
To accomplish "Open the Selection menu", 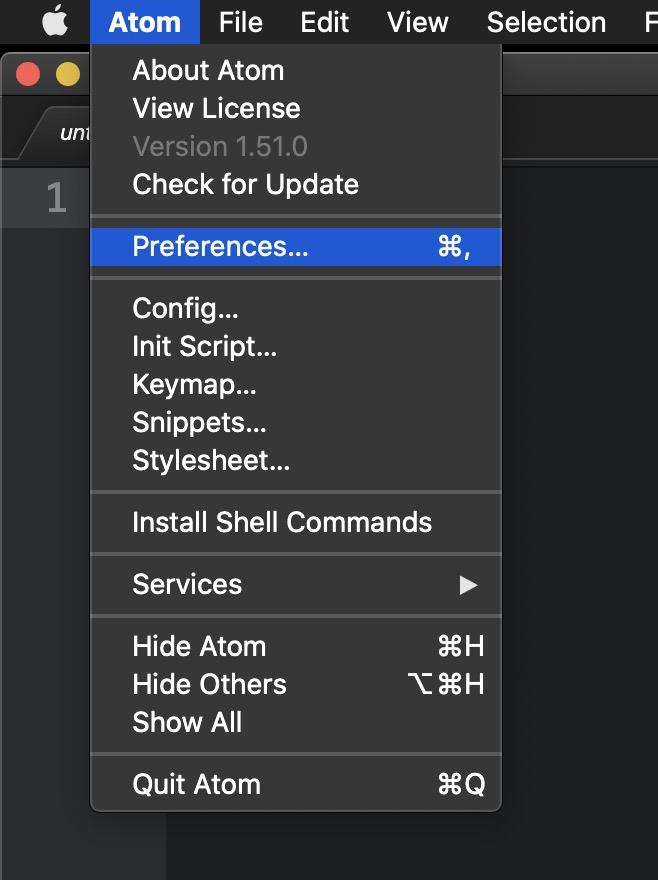I will (x=546, y=22).
